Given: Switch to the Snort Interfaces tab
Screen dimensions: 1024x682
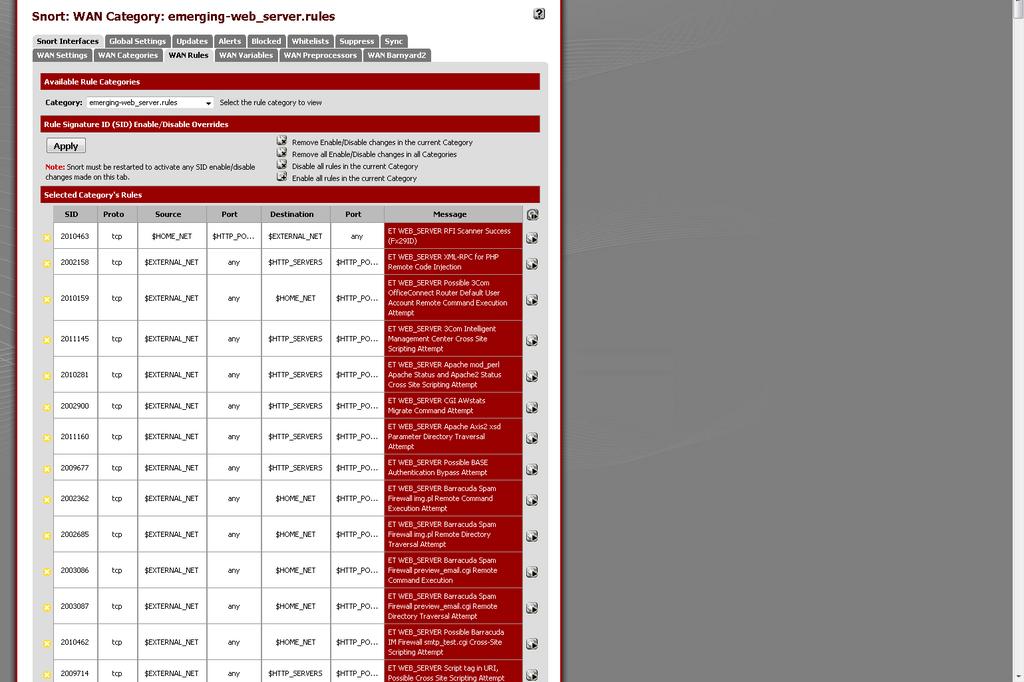Looking at the screenshot, I should click(67, 41).
